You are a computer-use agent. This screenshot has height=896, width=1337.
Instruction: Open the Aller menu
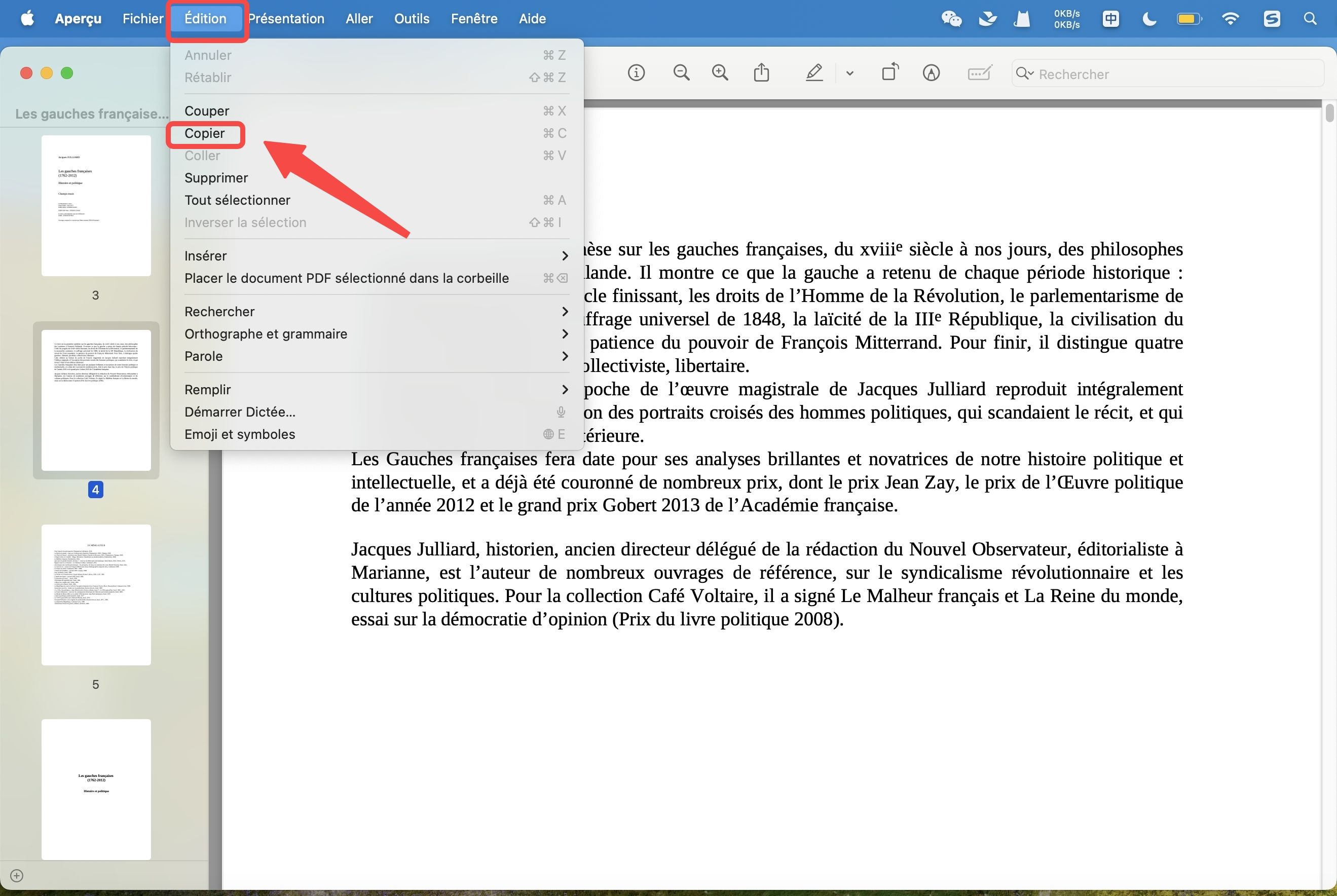coord(359,18)
